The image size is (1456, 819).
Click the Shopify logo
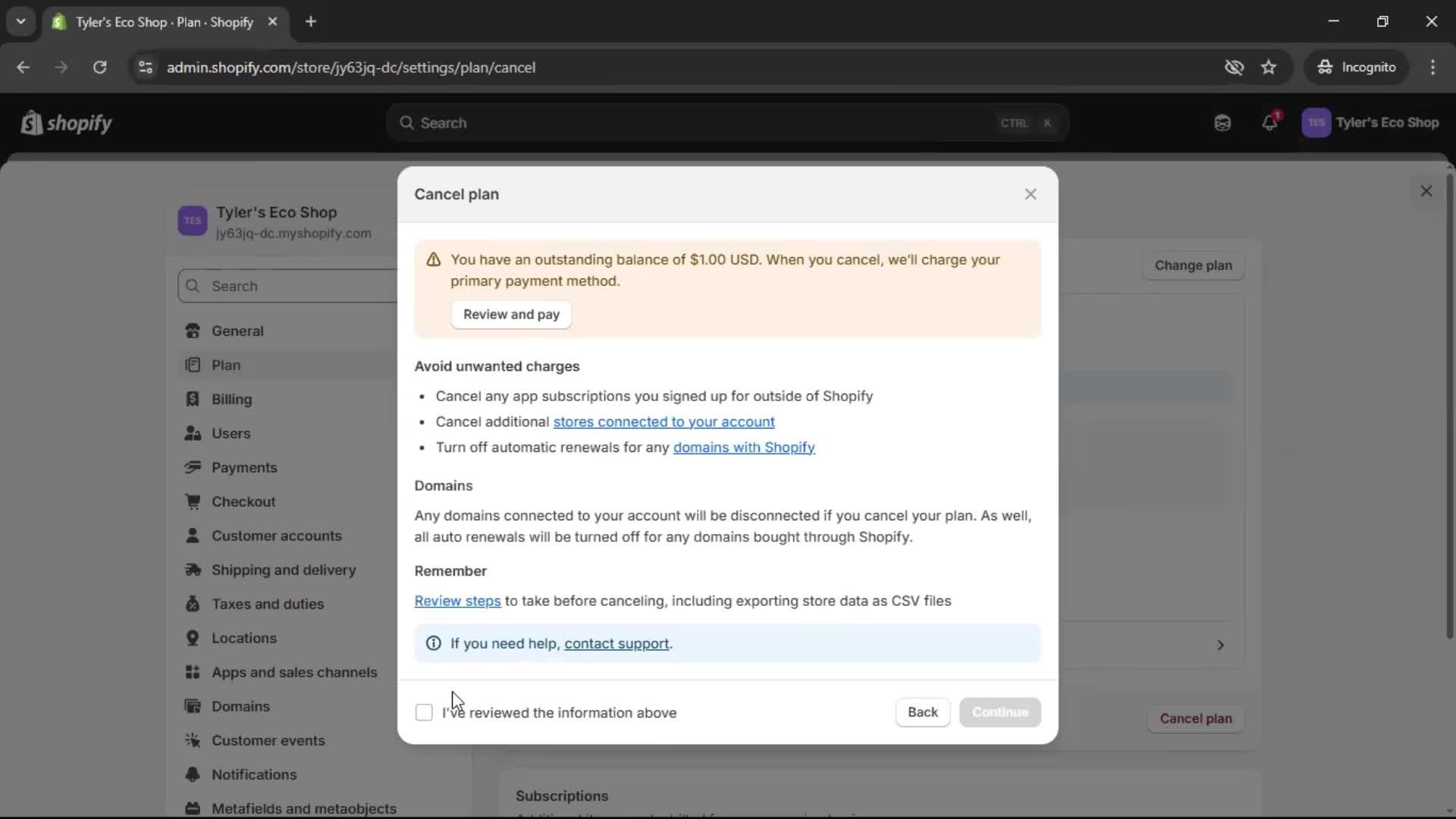point(67,122)
